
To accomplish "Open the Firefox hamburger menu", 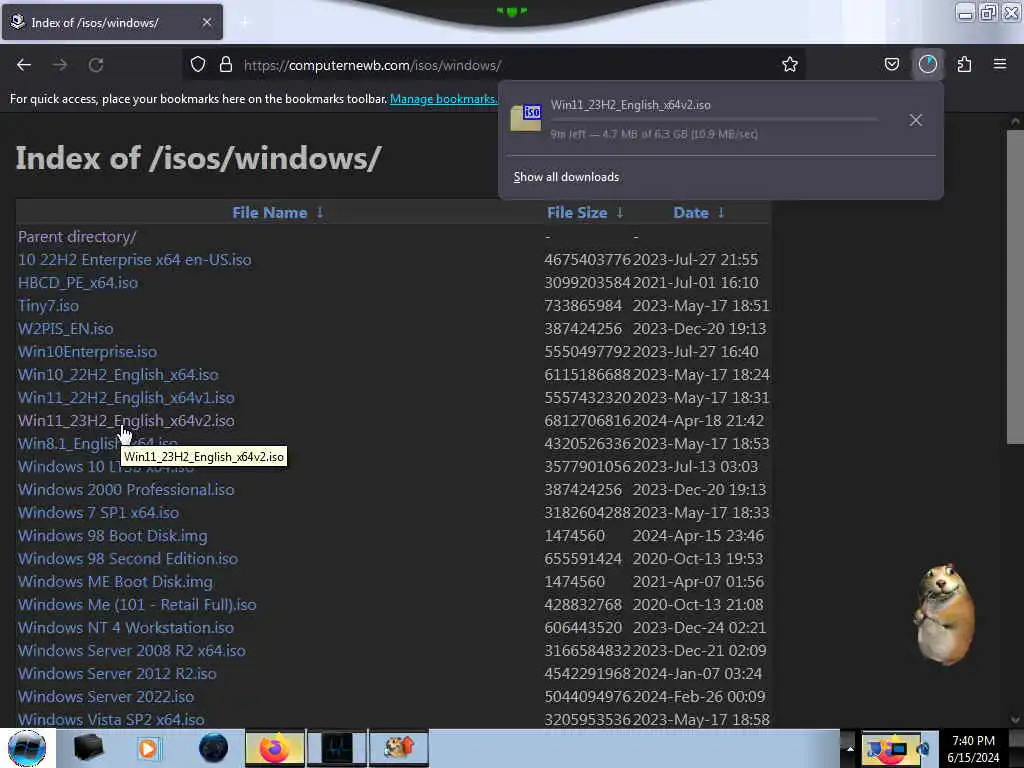I will (1000, 65).
